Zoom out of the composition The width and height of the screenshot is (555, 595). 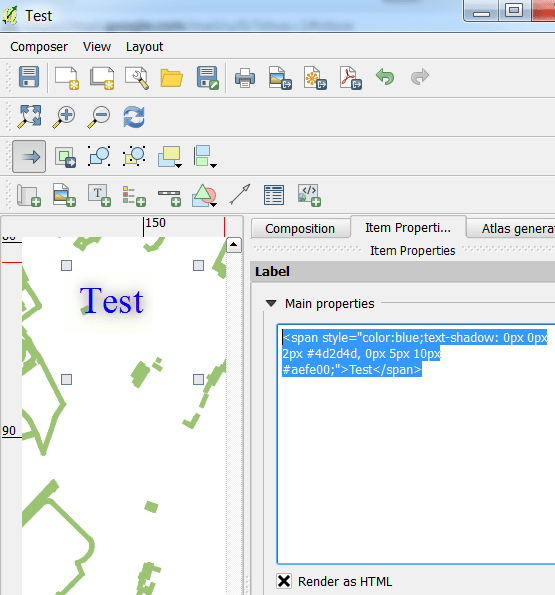tap(99, 117)
